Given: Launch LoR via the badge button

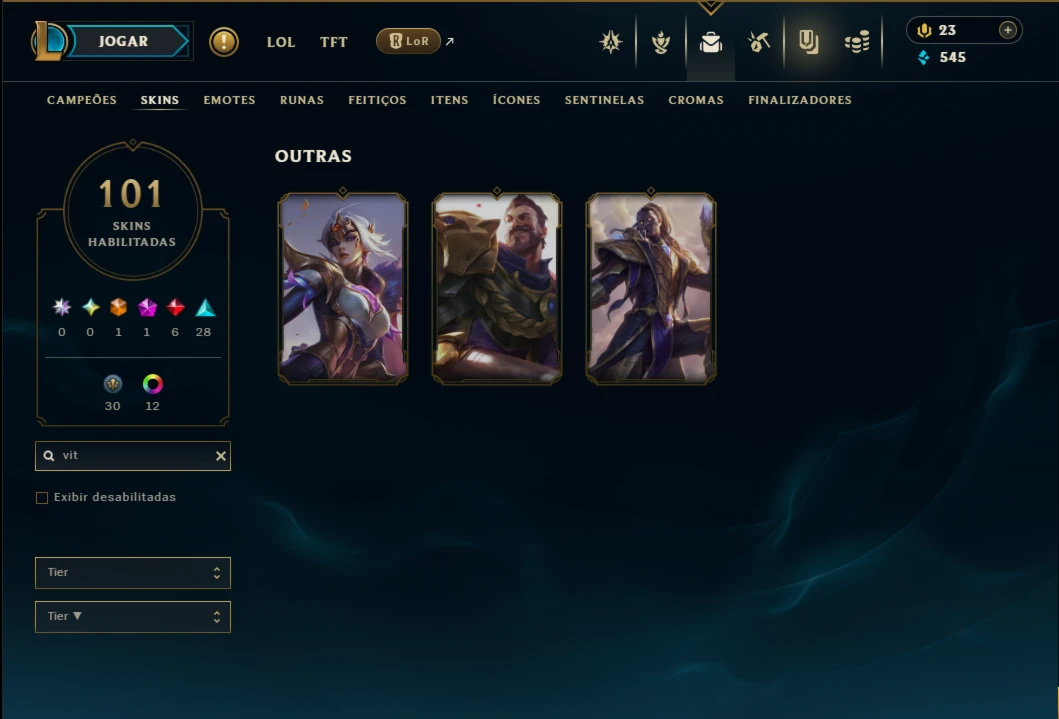Looking at the screenshot, I should [409, 41].
